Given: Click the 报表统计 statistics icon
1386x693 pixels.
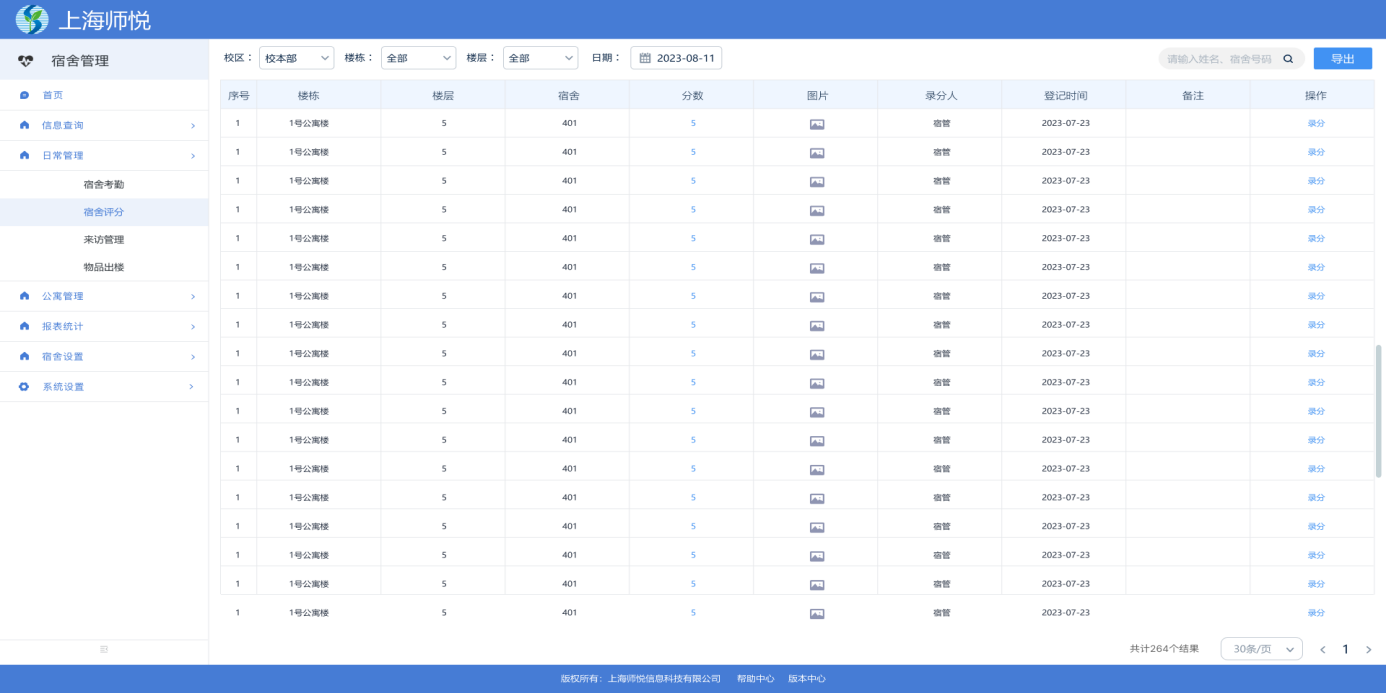Looking at the screenshot, I should point(25,325).
